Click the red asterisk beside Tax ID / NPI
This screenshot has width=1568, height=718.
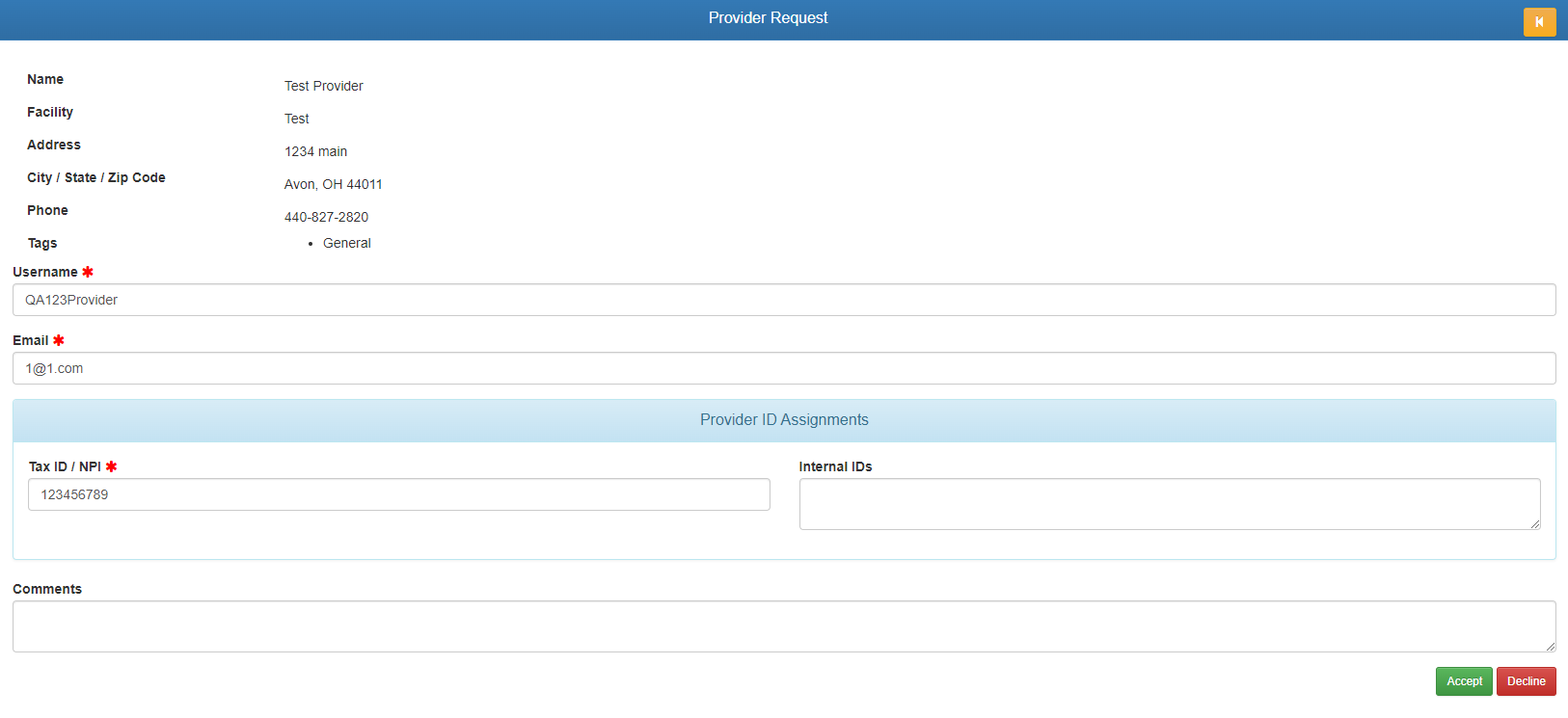tap(111, 466)
